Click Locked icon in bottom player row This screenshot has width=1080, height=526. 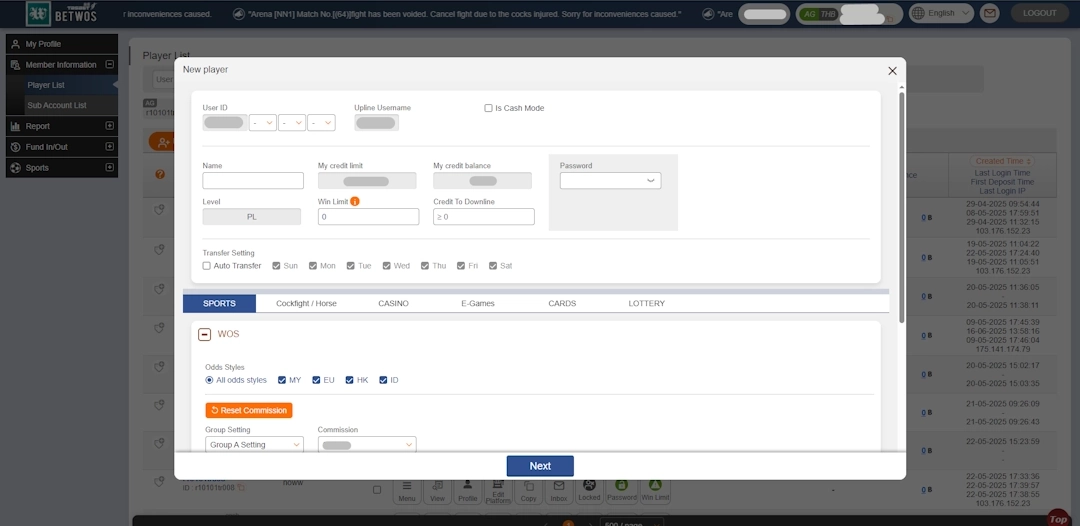[x=589, y=490]
